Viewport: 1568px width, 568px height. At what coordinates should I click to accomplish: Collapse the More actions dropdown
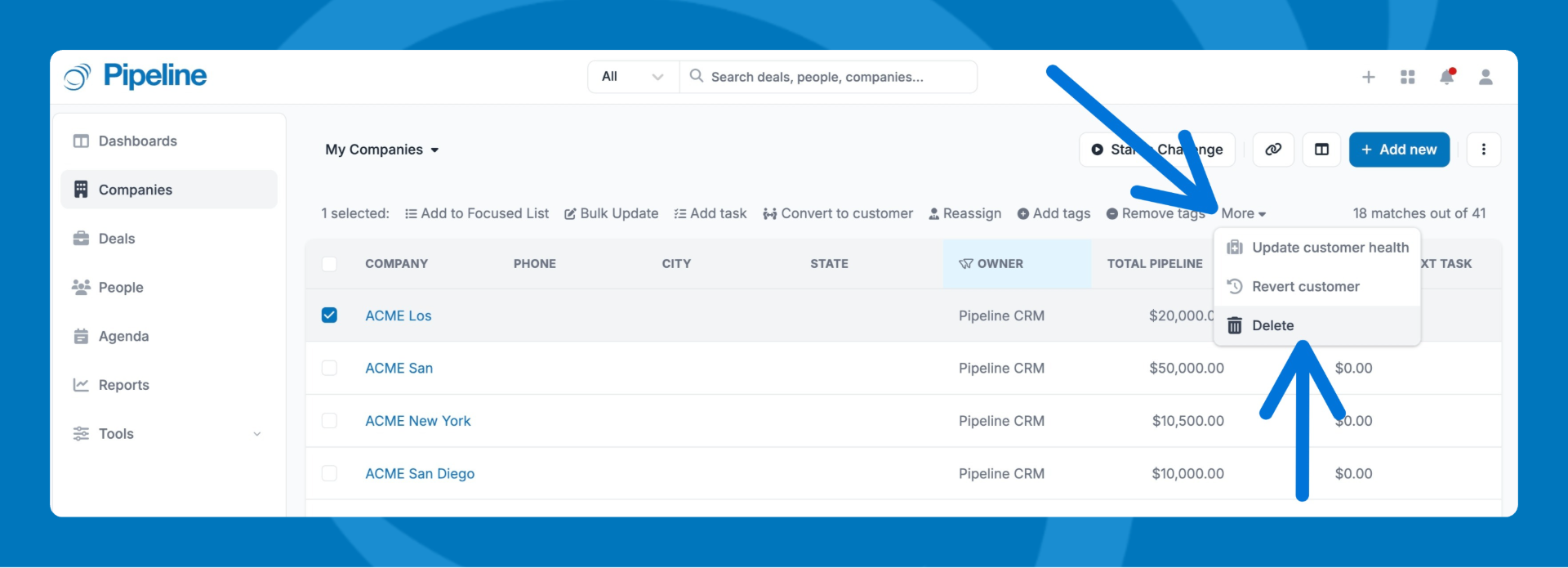tap(1243, 213)
